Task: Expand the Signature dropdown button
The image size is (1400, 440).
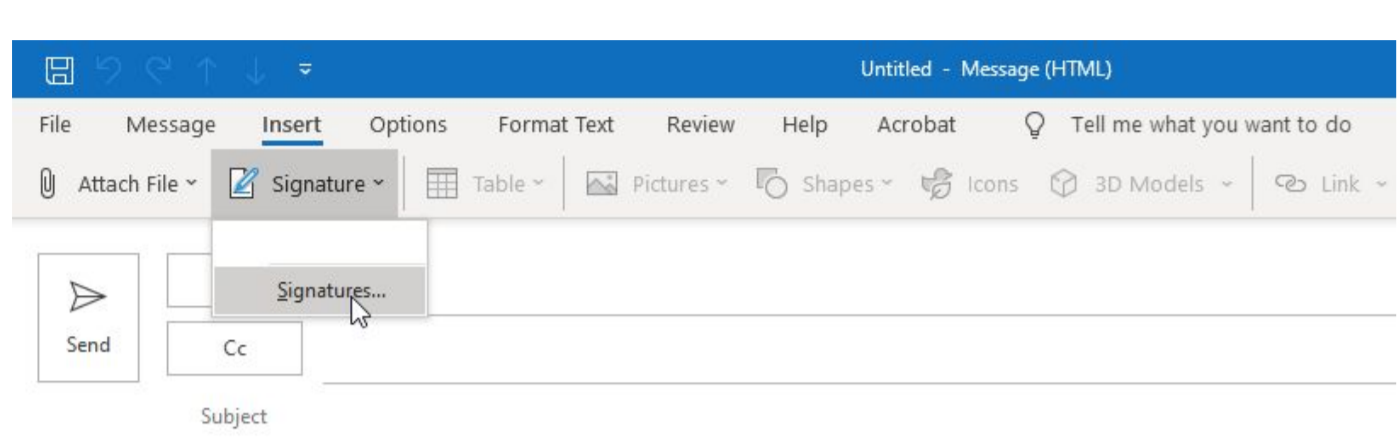Action: coord(305,184)
